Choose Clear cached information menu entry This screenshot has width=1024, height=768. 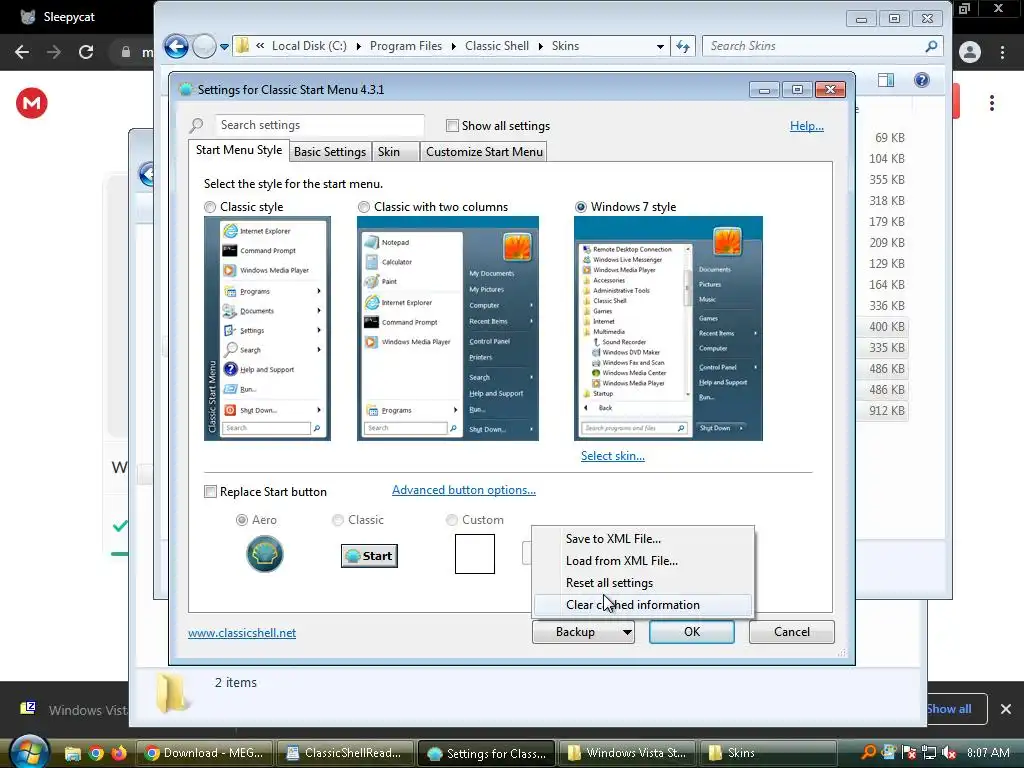[x=643, y=605]
